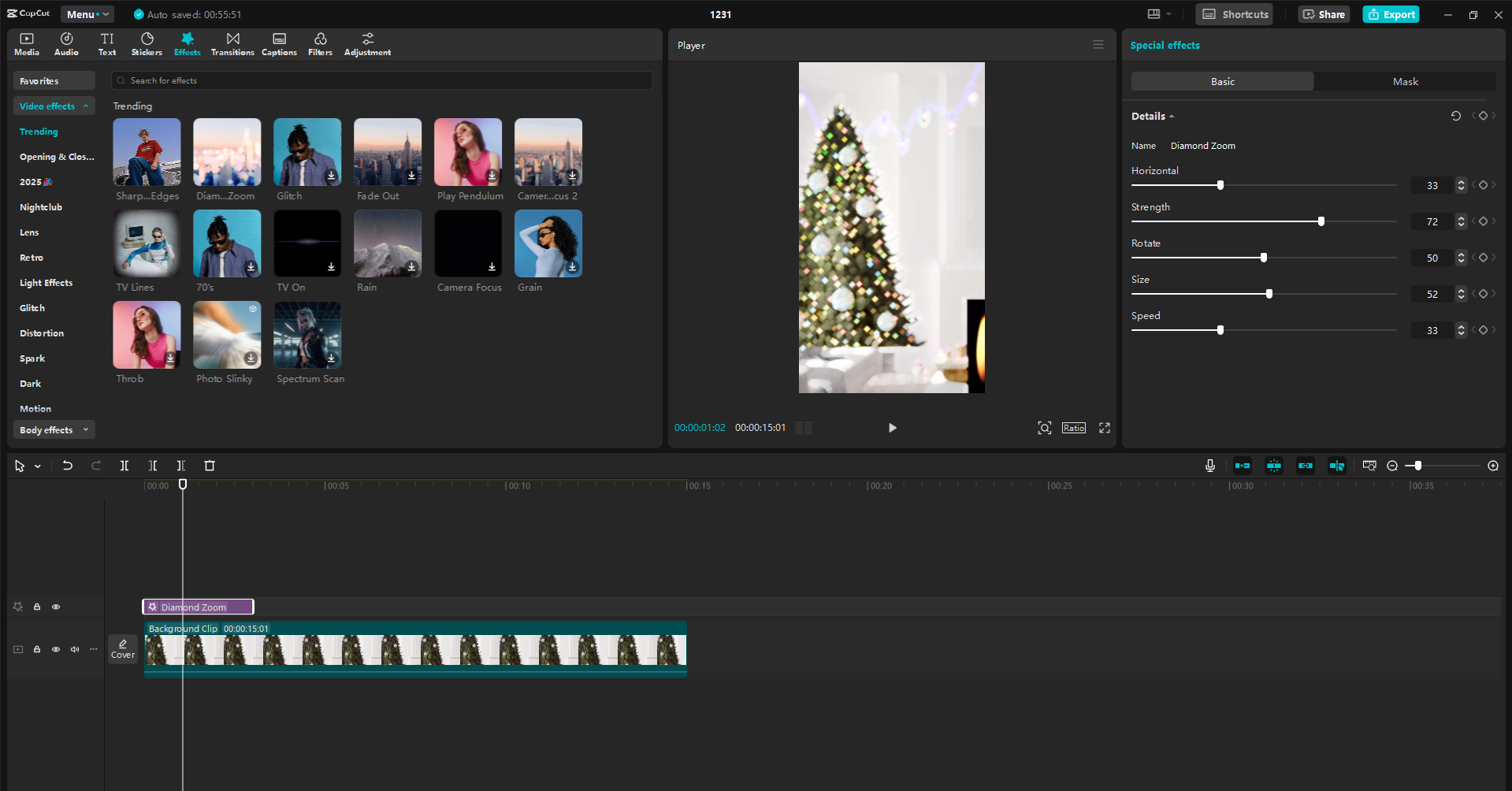Lock the Diamond Zoom effect track
Image resolution: width=1512 pixels, height=791 pixels.
click(x=37, y=607)
